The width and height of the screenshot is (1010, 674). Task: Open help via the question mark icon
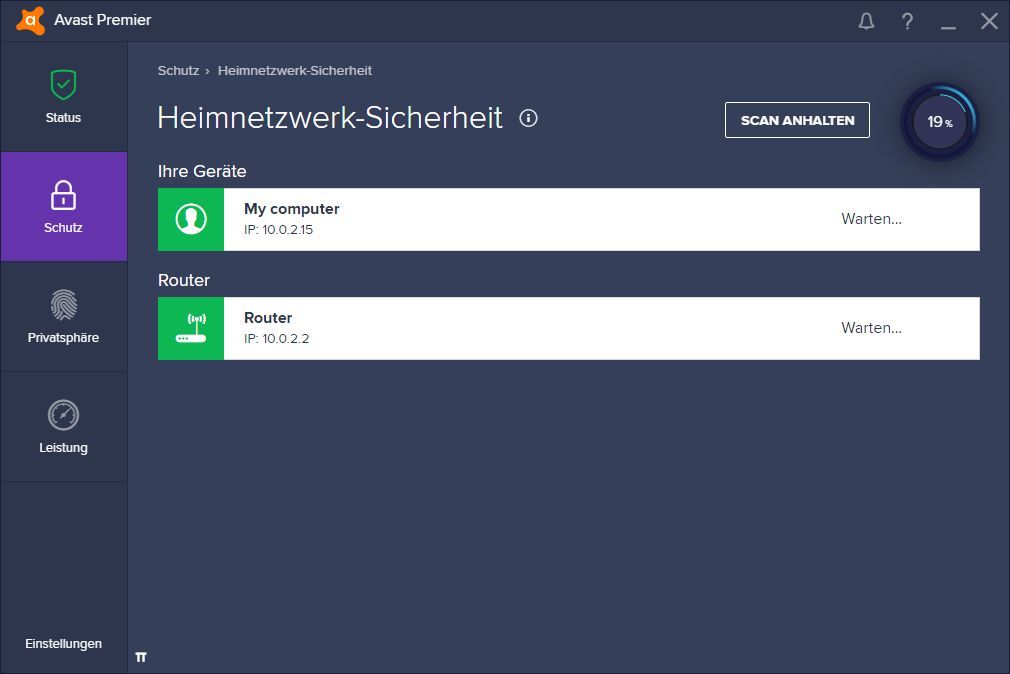point(907,21)
